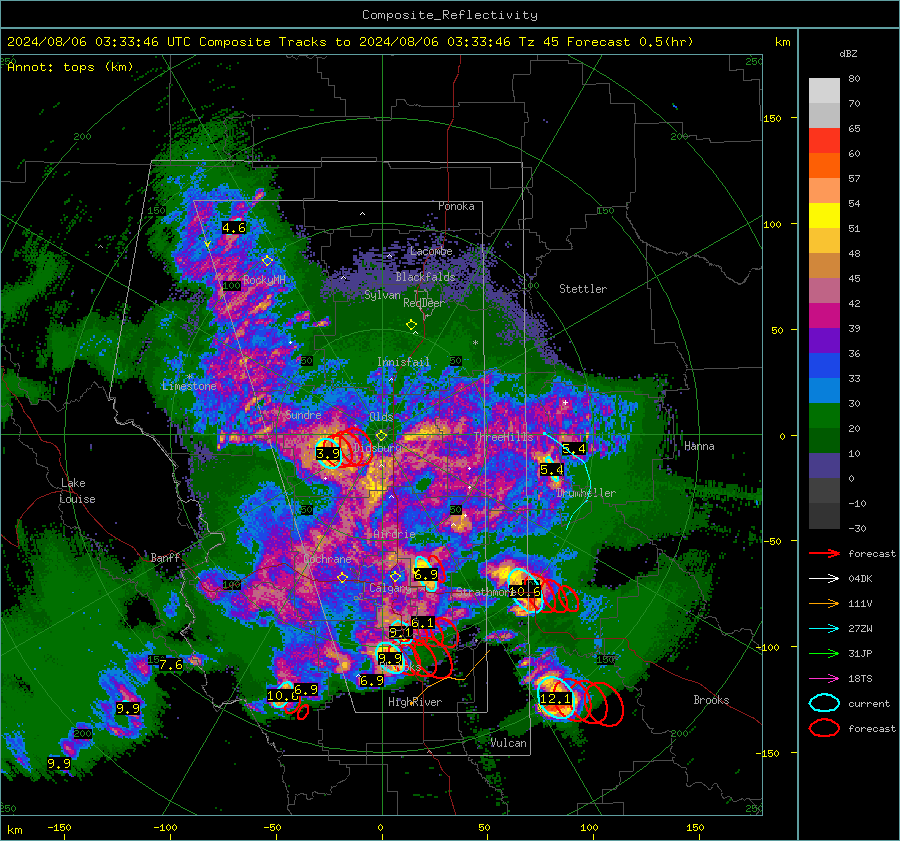The width and height of the screenshot is (900, 841).
Task: Click the yellow diamond marker below Olds
Action: point(382,436)
